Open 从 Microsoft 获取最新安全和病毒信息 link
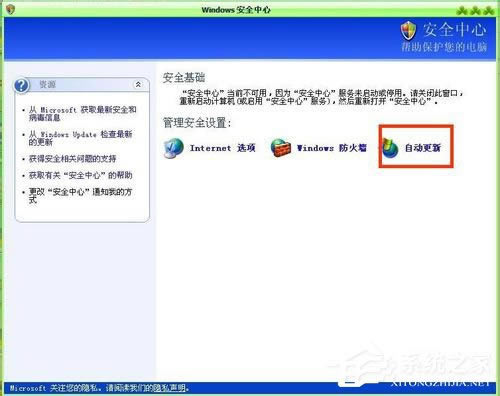This screenshot has height=396, width=500. [x=82, y=114]
